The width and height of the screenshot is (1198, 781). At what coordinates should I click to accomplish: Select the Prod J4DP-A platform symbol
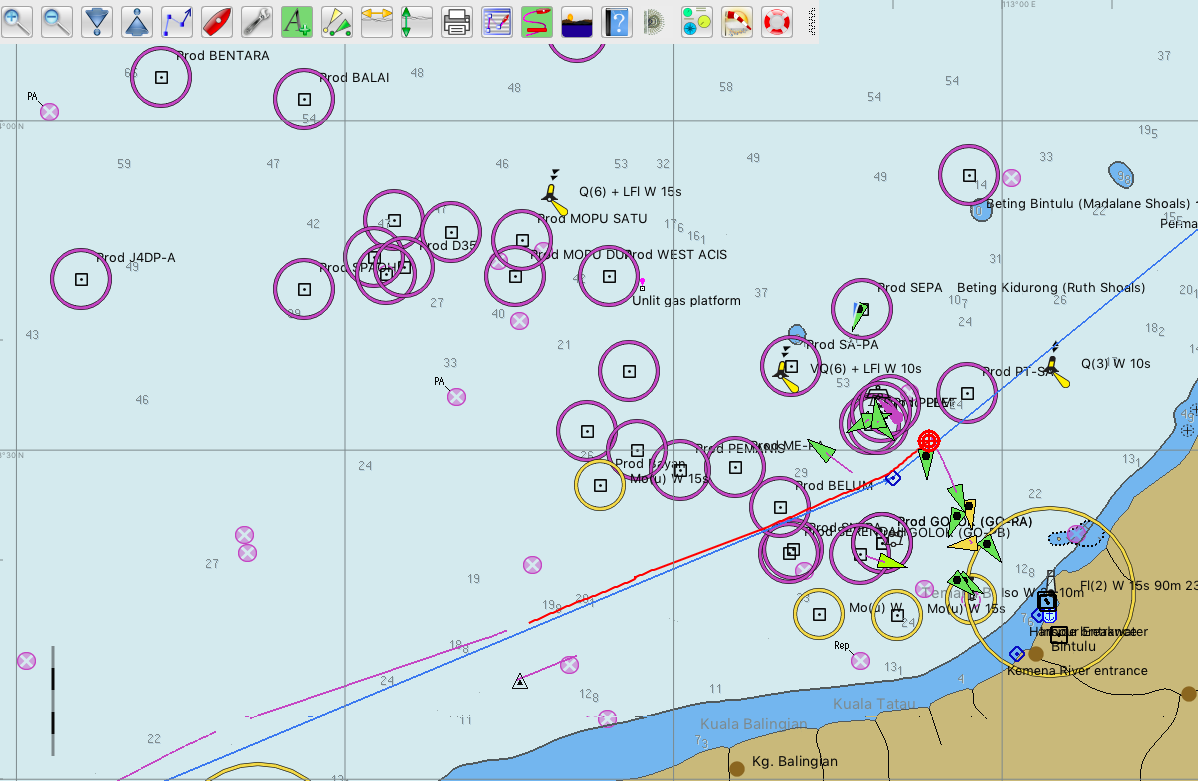(x=81, y=280)
